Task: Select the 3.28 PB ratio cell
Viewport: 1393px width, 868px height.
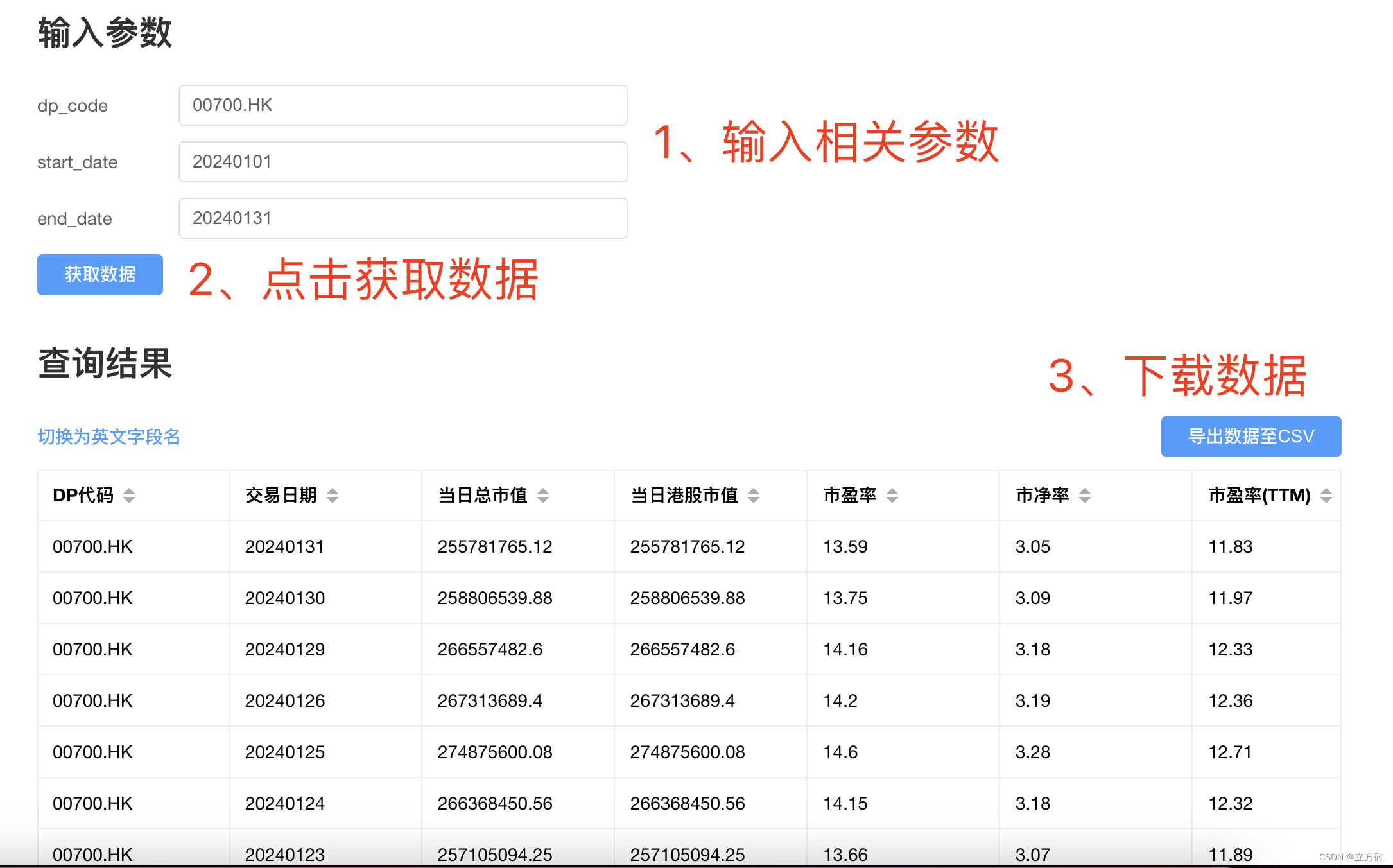Action: click(1032, 752)
